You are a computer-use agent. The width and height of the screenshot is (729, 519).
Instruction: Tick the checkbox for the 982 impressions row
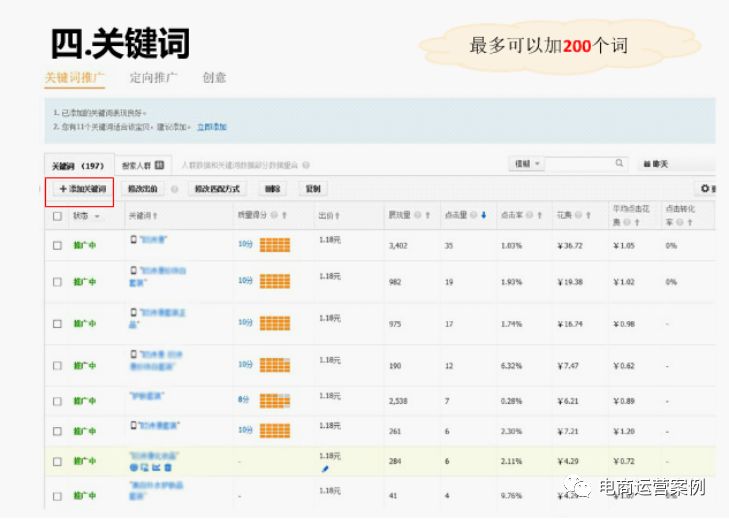[57, 282]
